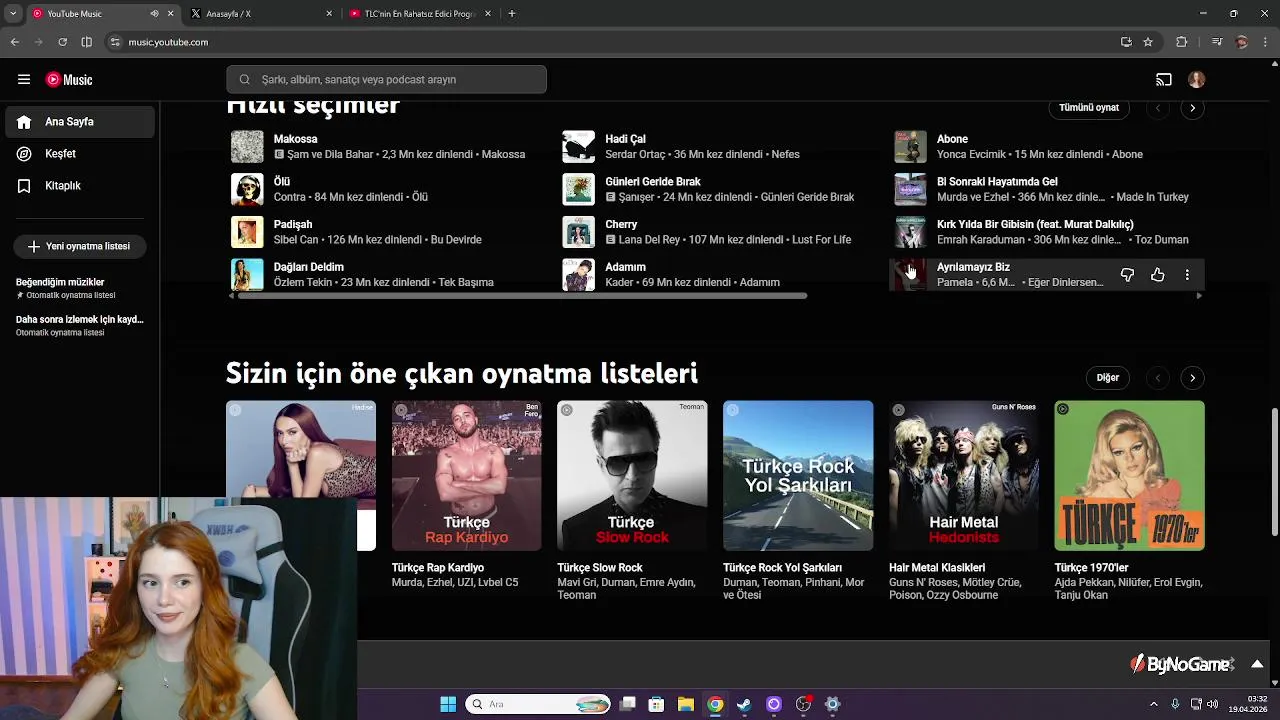Click the Tümünü oynat button
Screen dimensions: 1280x720
[x=1089, y=108]
